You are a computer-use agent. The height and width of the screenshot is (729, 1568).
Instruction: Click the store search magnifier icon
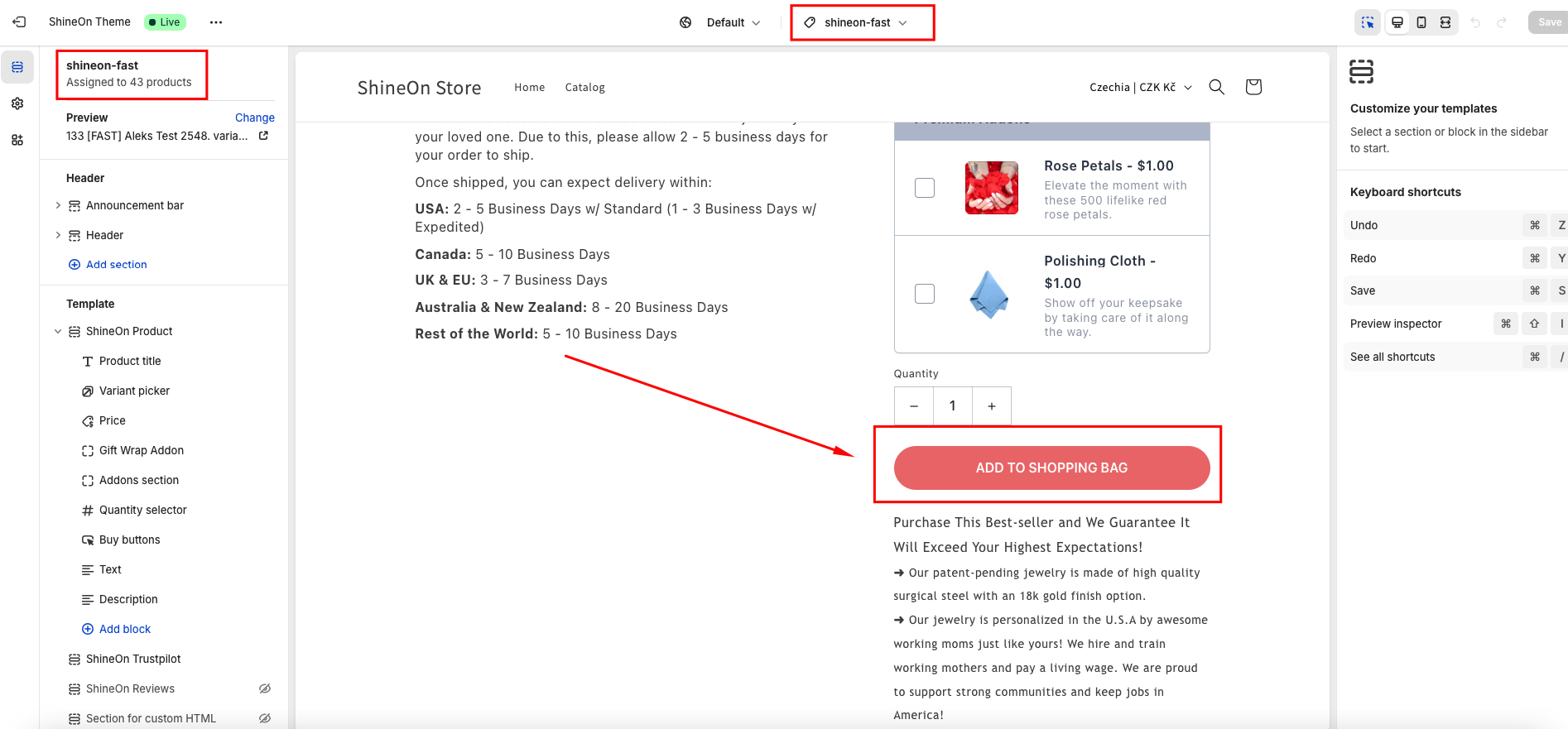(1216, 87)
